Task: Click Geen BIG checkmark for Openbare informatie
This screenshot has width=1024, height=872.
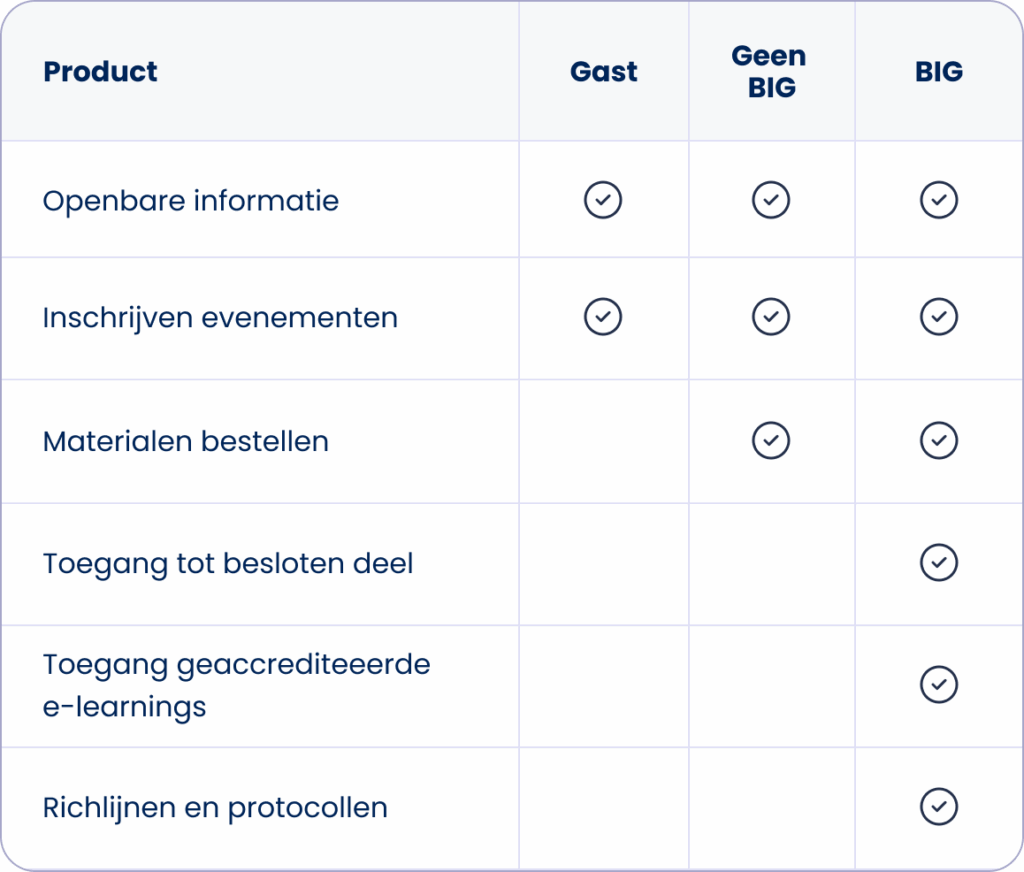Action: click(771, 200)
